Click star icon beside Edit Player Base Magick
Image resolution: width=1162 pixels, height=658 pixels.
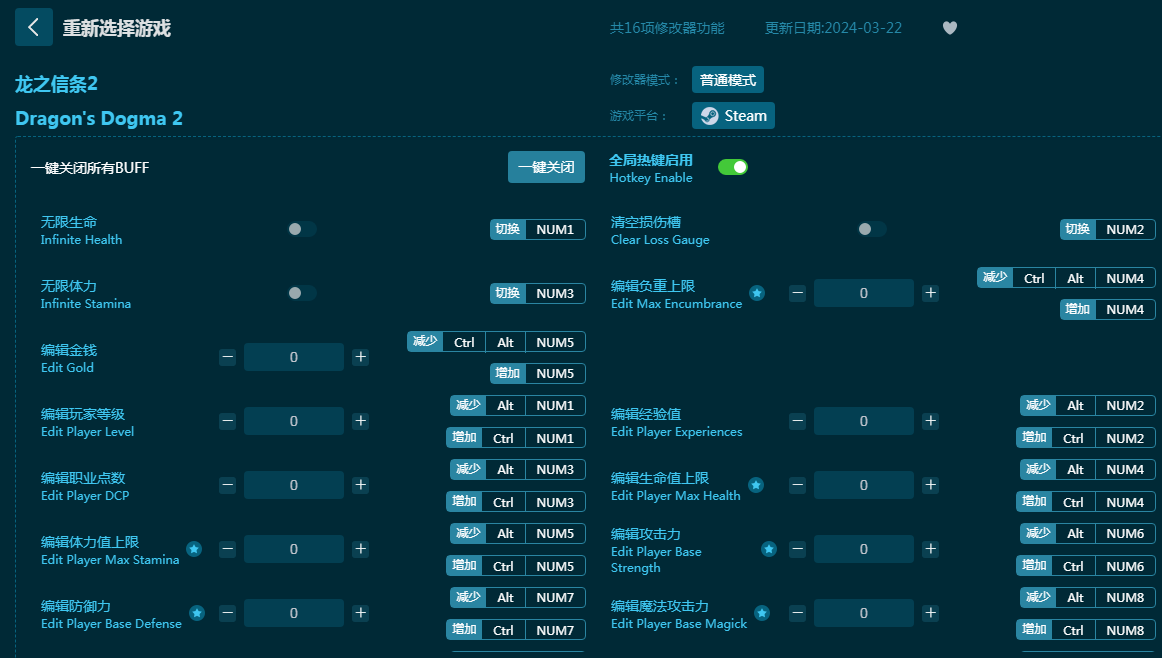[x=762, y=613]
